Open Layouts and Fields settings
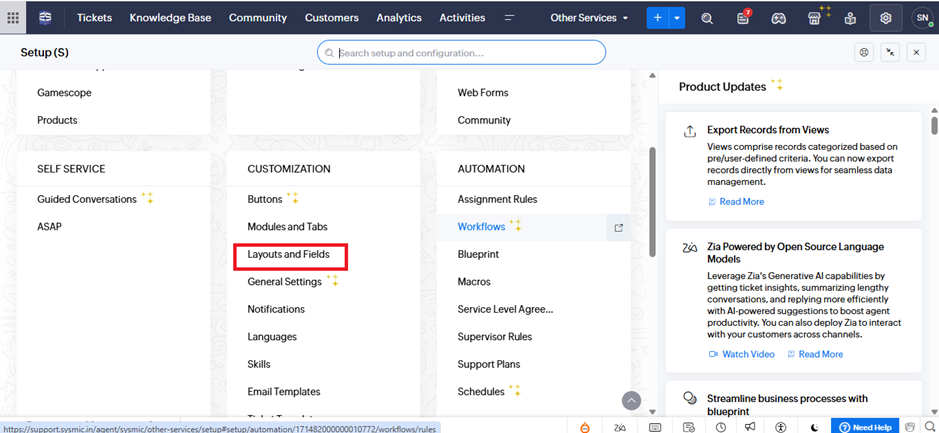This screenshot has width=939, height=433. click(288, 255)
